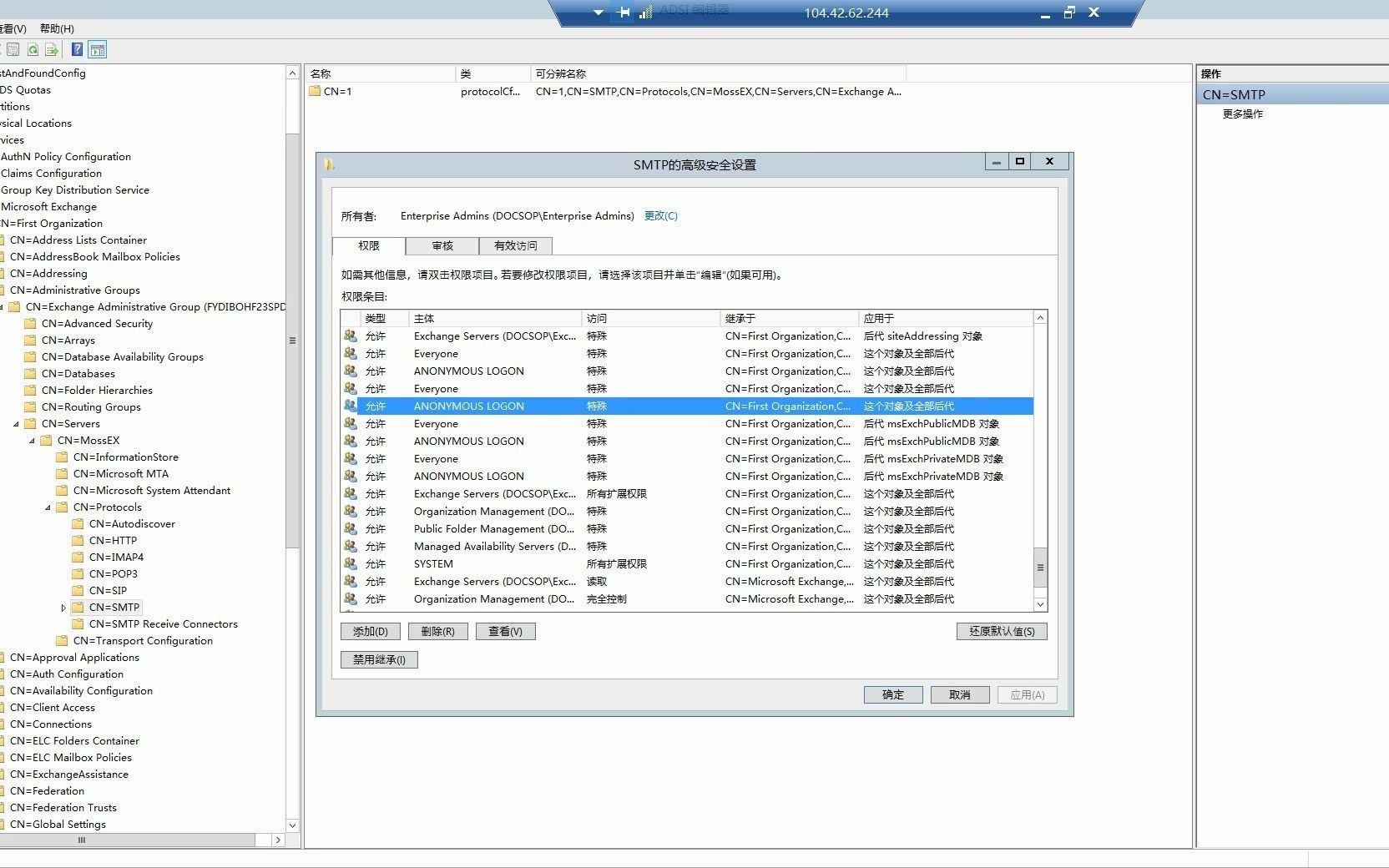Click the CN=SIP folder icon
Image resolution: width=1389 pixels, height=868 pixels.
click(x=78, y=590)
